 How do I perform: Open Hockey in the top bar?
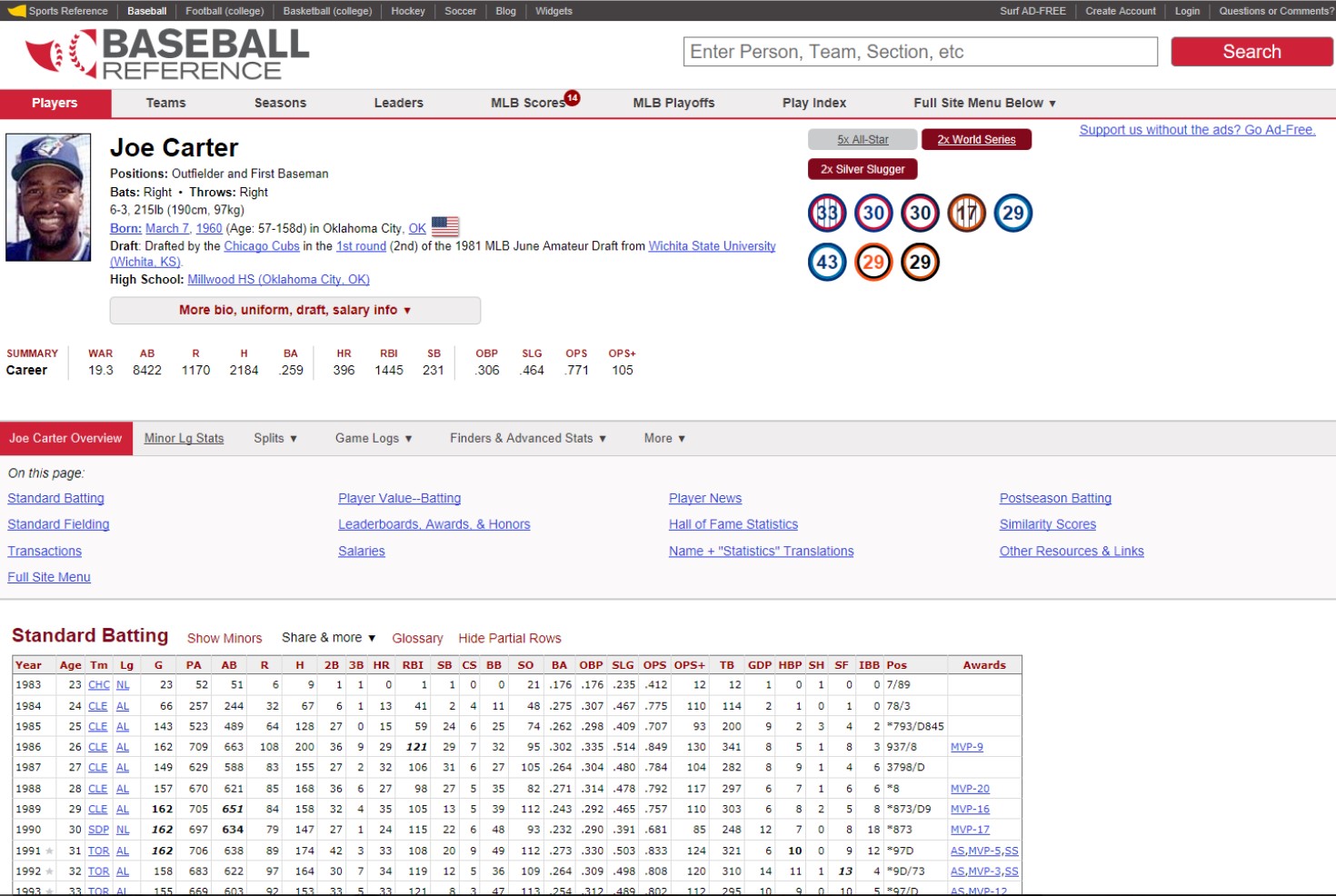coord(408,11)
